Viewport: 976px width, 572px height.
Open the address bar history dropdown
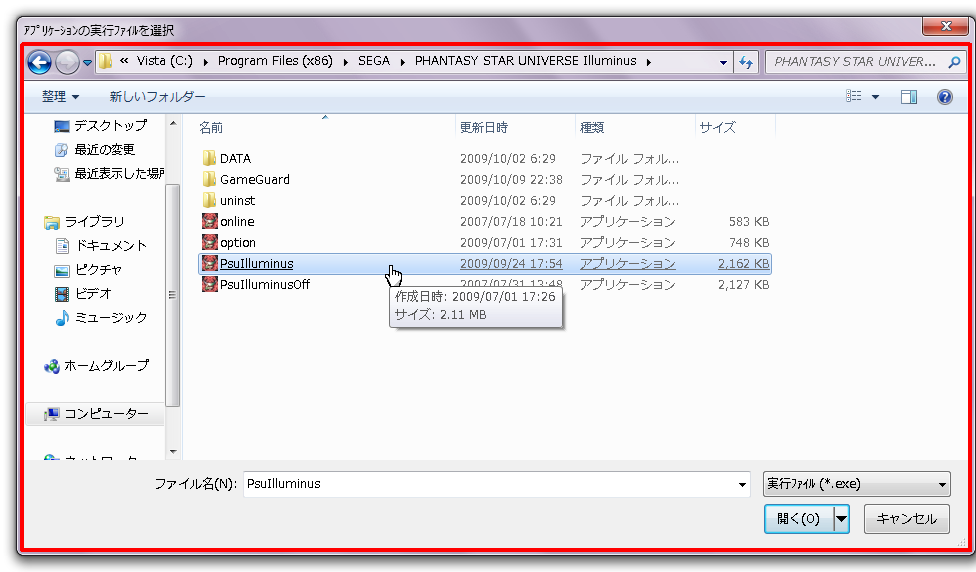(x=723, y=62)
